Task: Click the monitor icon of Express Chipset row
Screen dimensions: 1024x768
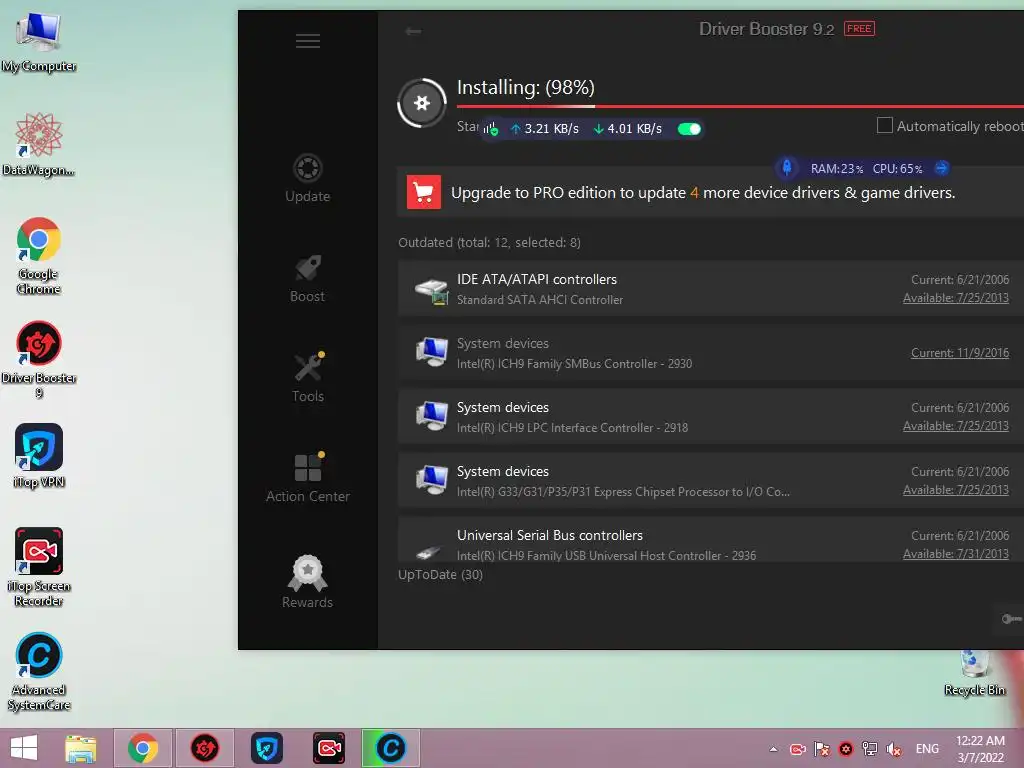Action: (432, 480)
